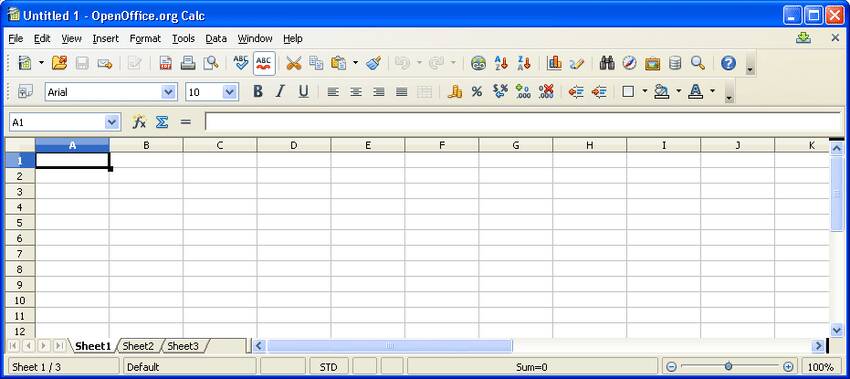Click the Sum sigma icon
This screenshot has width=850, height=379.
(162, 122)
